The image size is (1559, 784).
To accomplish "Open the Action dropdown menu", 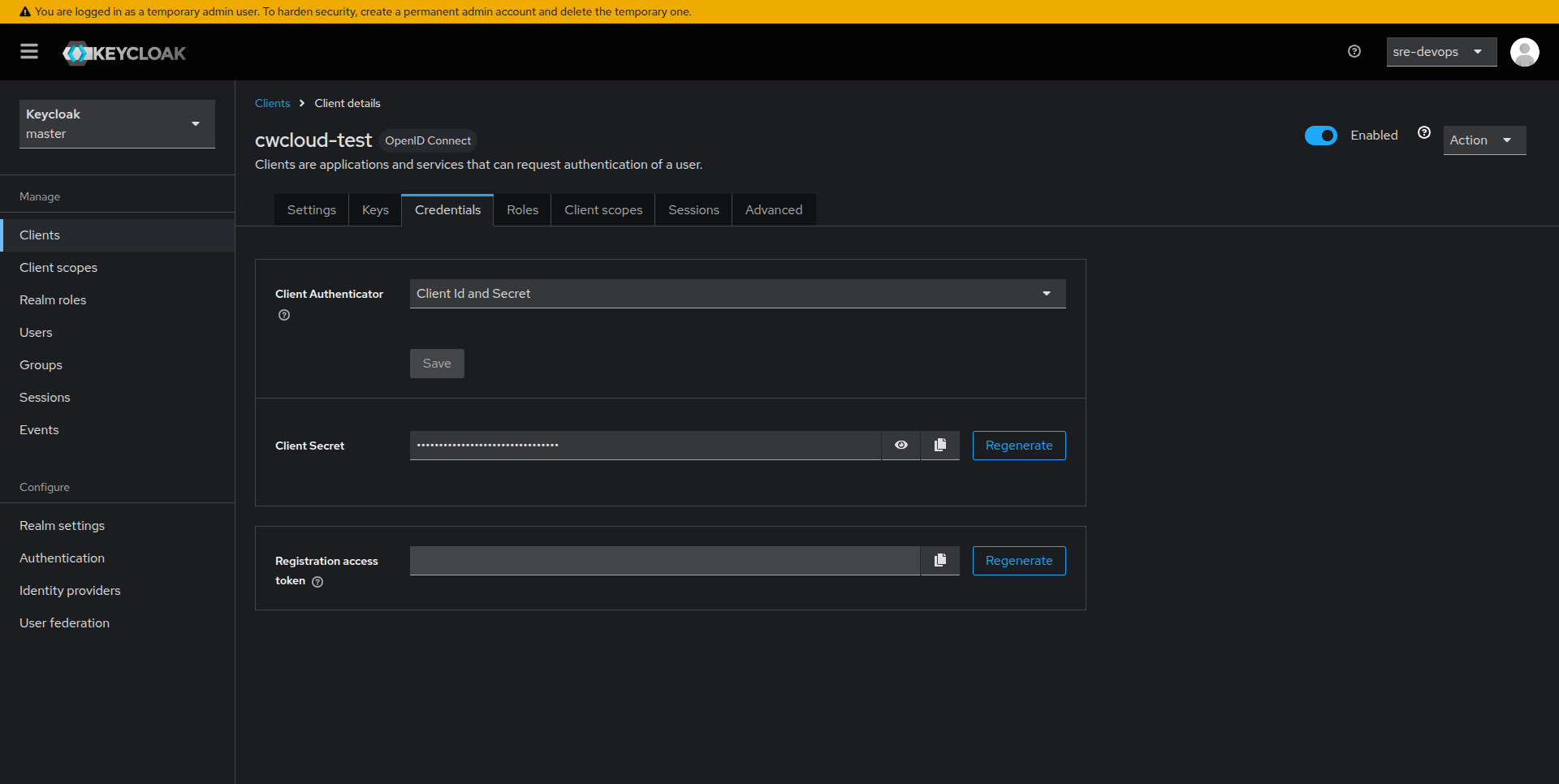I will [x=1484, y=140].
